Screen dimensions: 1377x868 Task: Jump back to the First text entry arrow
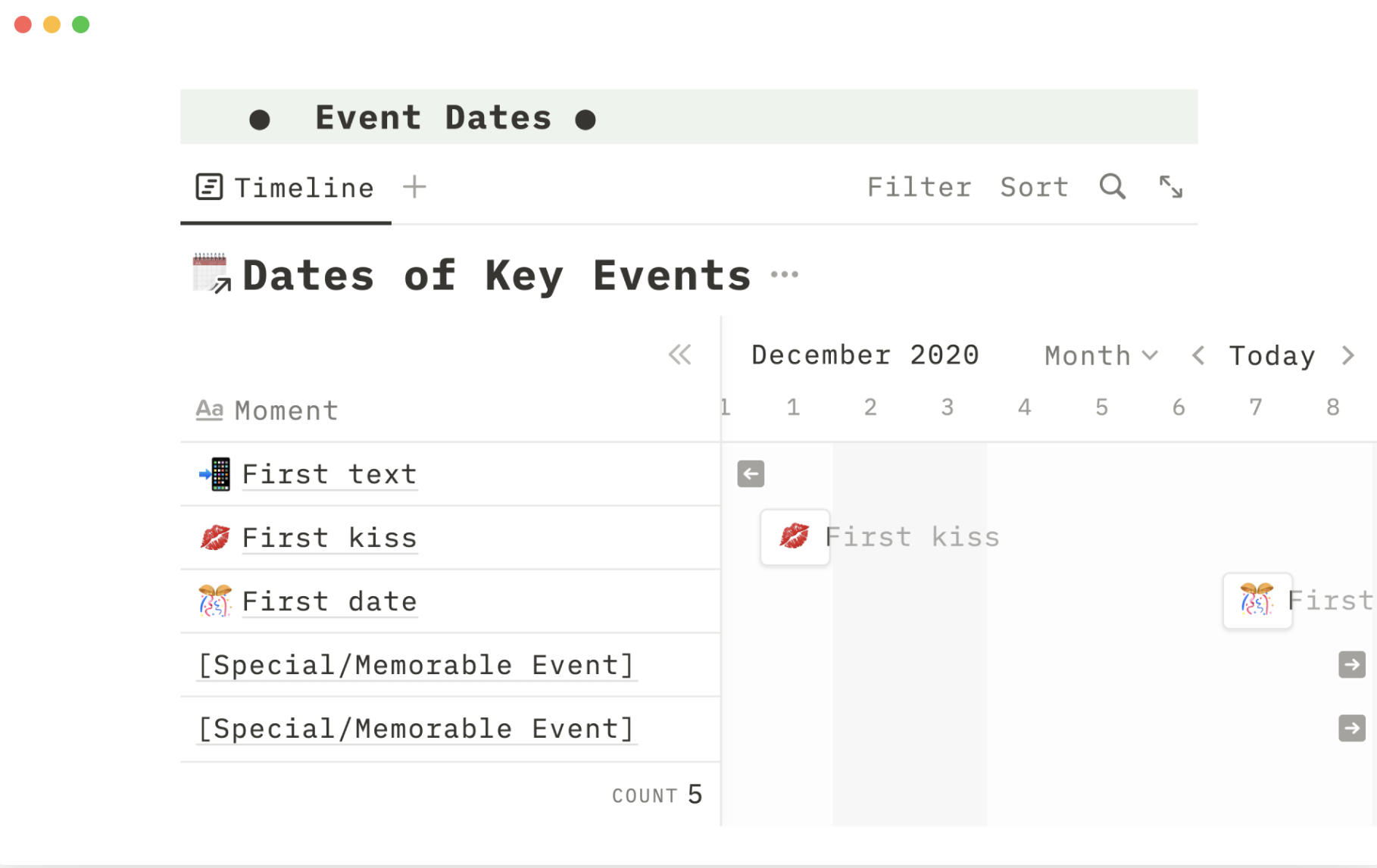tap(751, 474)
